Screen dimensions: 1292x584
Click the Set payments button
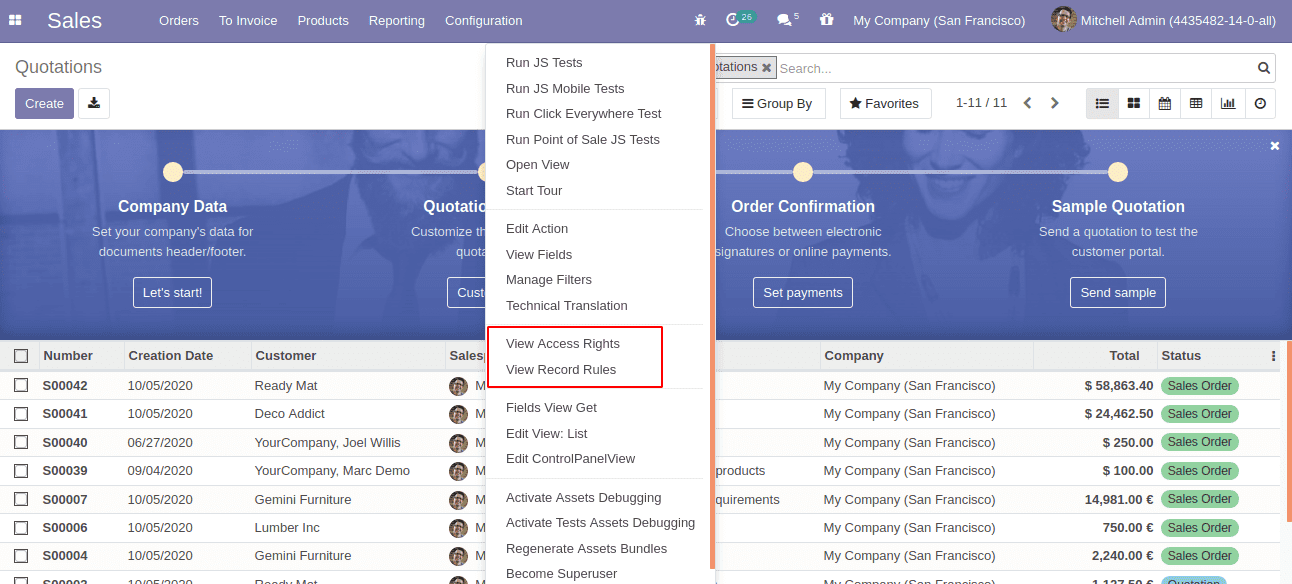(803, 292)
